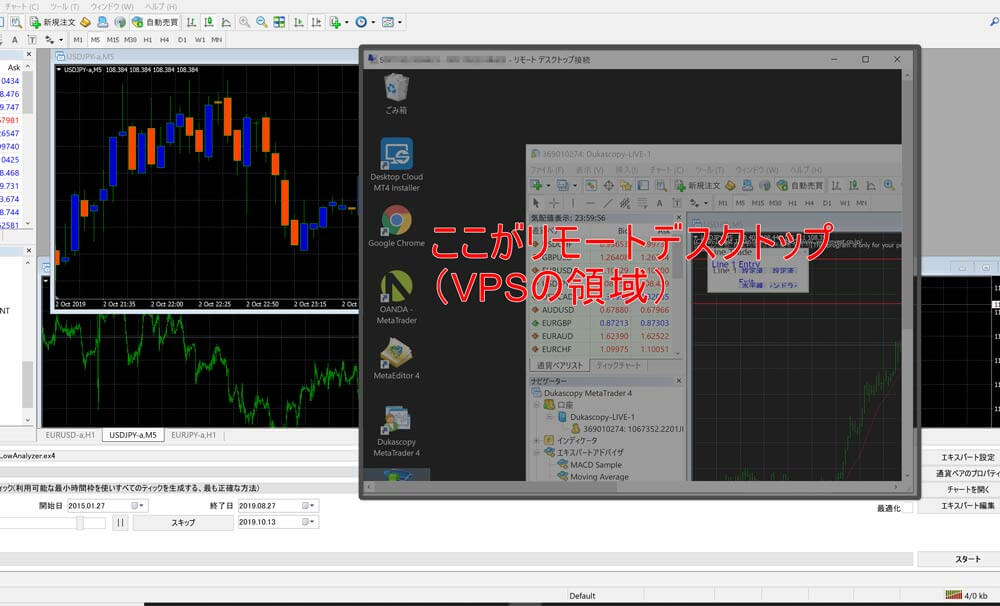
Task: Toggle 自動売買 in remote Dukascopy window
Action: coord(800,186)
